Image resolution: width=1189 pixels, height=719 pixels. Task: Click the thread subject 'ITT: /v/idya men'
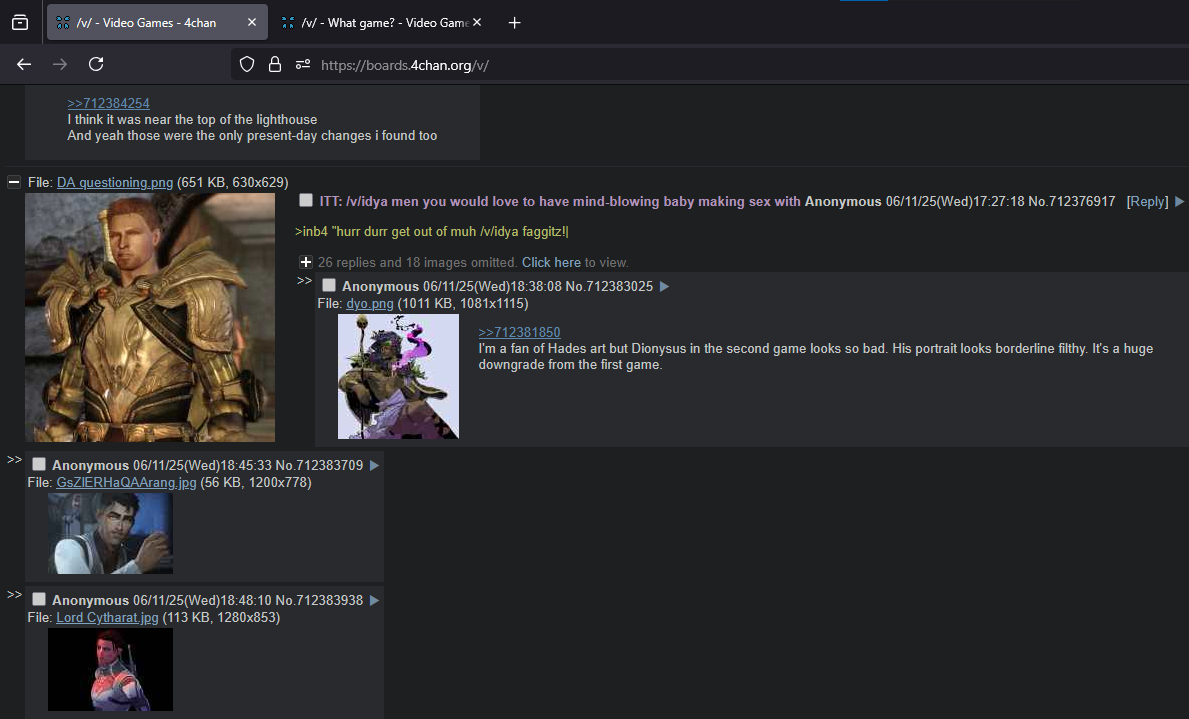[x=560, y=202]
